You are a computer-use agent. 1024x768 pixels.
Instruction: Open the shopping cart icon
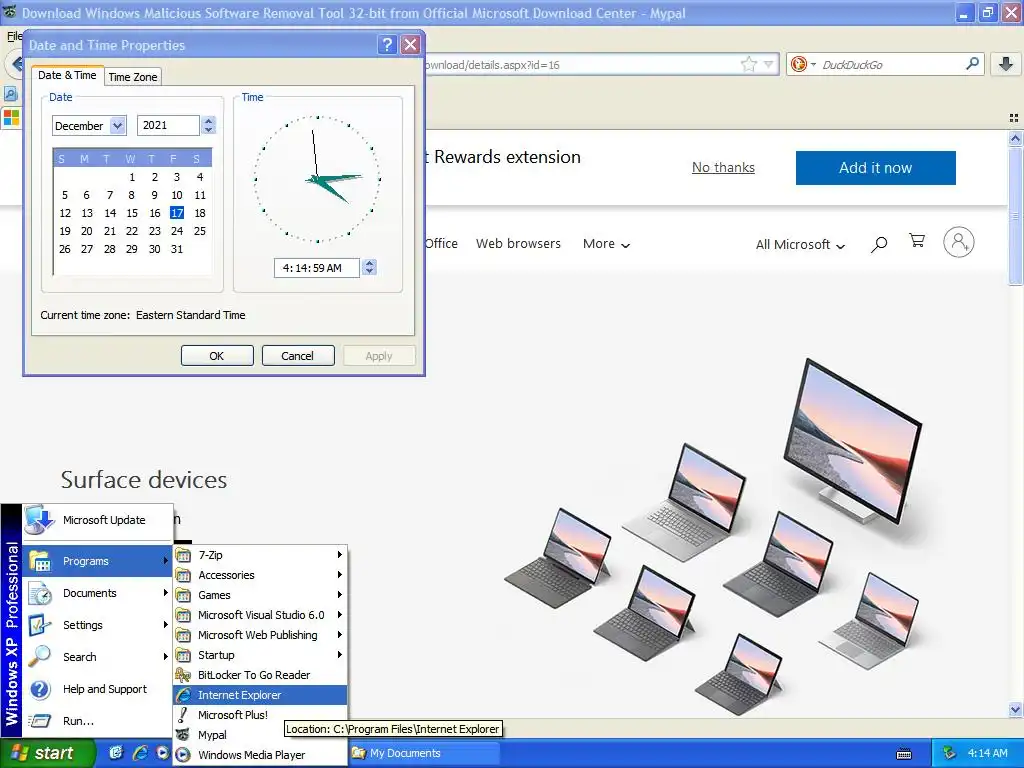pos(917,241)
